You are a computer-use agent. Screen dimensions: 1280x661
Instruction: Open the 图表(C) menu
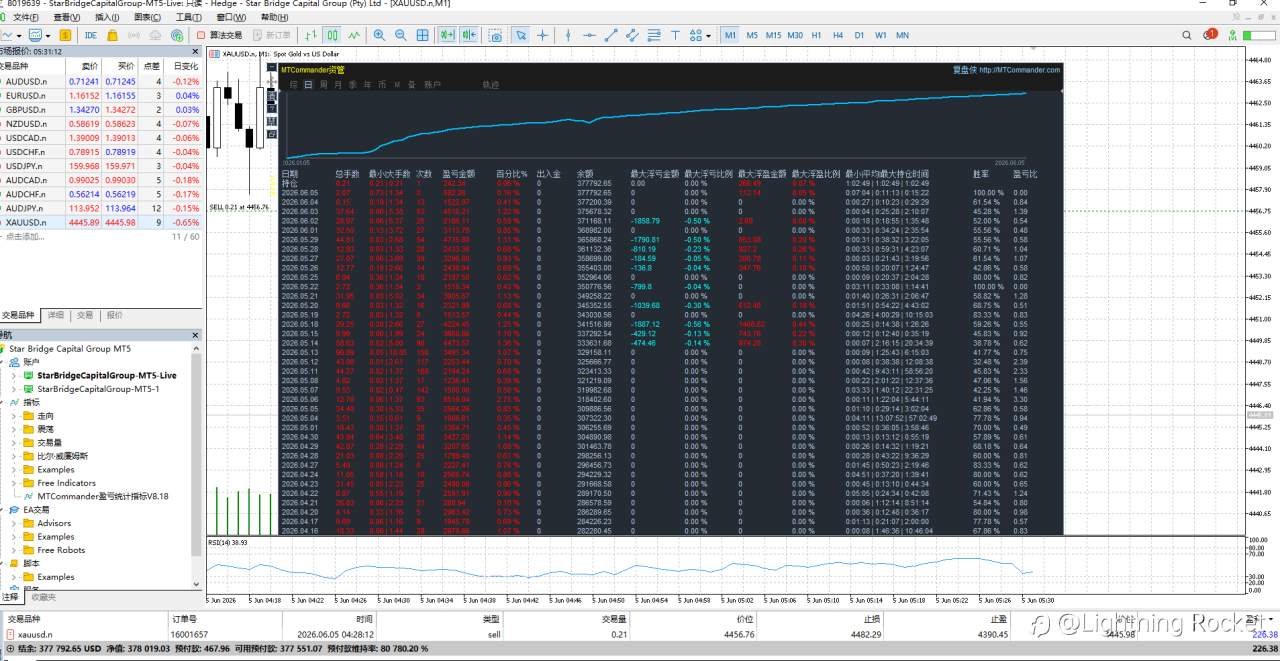(x=146, y=17)
